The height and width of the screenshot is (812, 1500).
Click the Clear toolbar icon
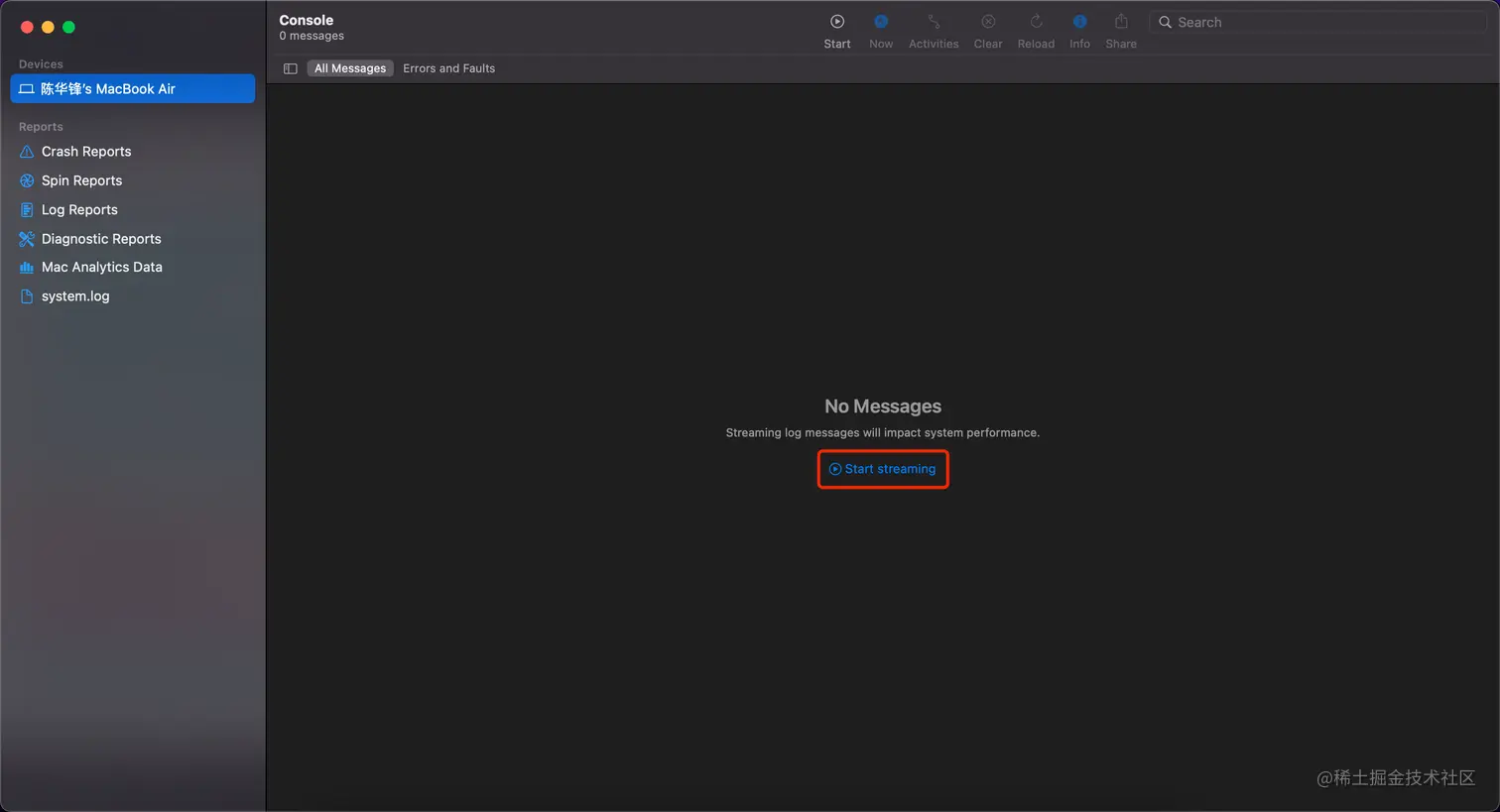click(988, 22)
